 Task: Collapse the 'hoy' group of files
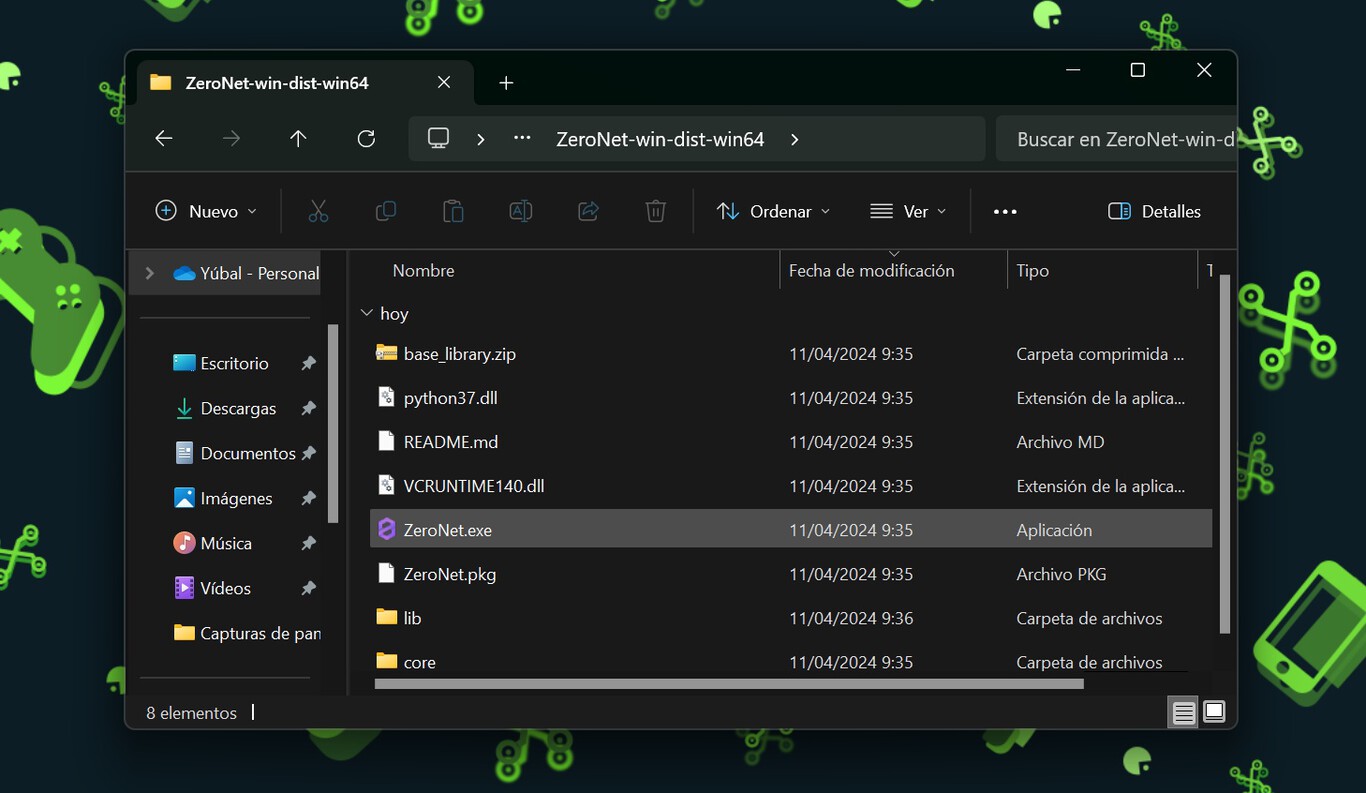(366, 313)
